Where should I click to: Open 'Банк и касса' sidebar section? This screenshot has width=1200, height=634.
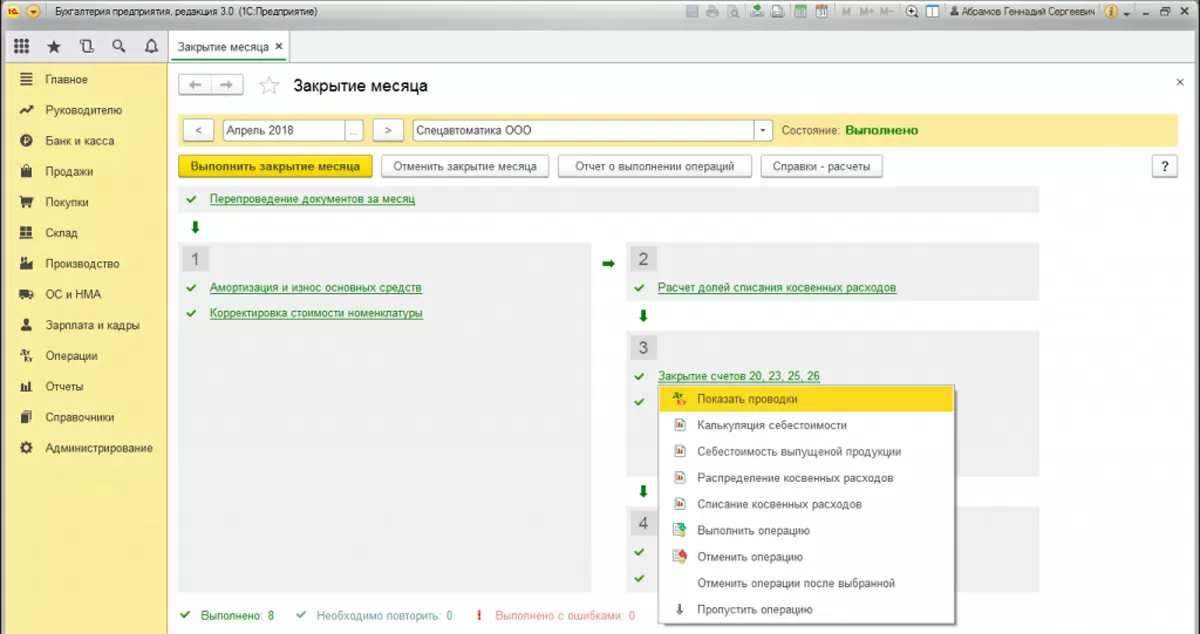[x=79, y=141]
